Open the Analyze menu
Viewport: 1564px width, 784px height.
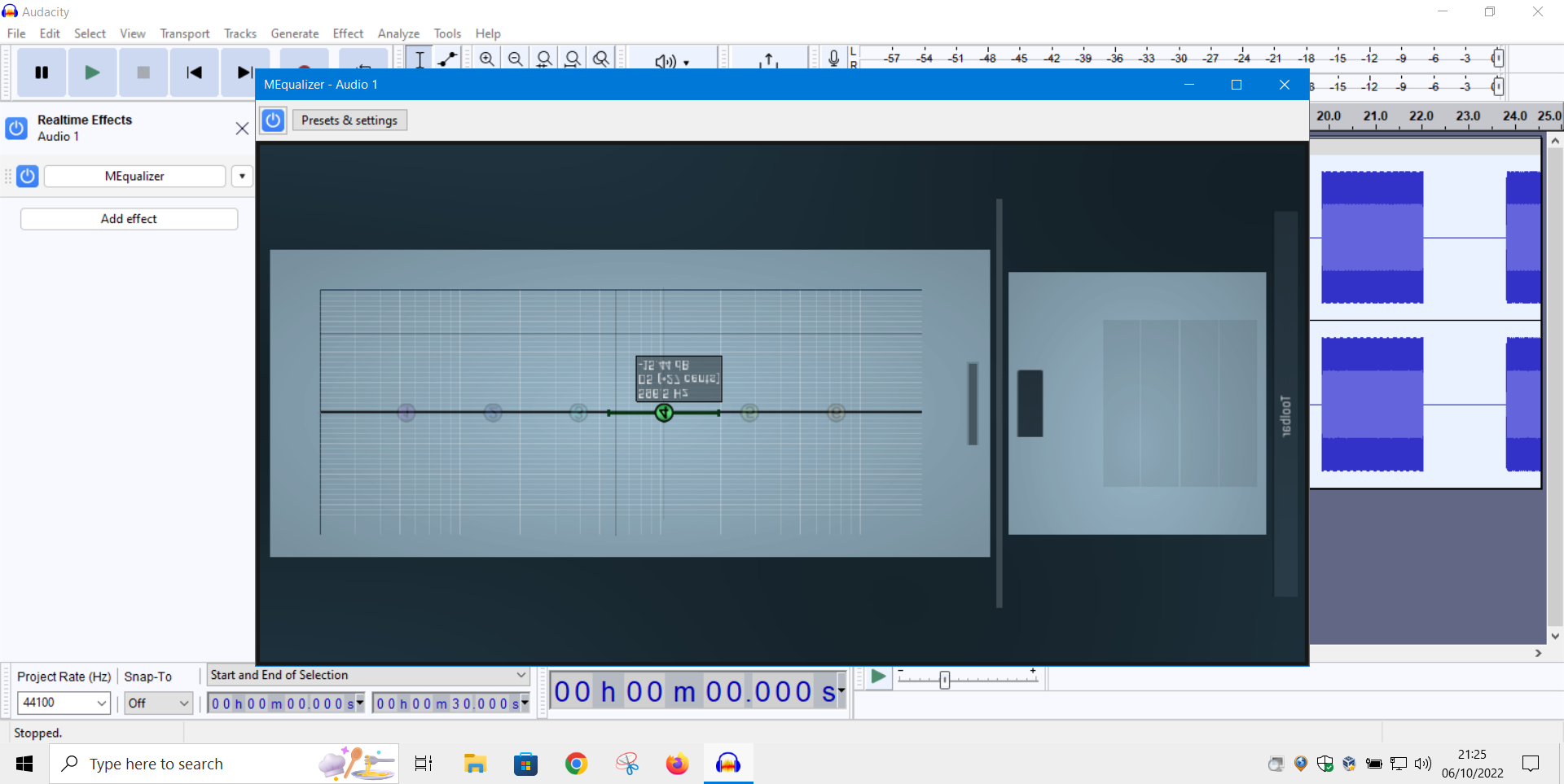(398, 33)
